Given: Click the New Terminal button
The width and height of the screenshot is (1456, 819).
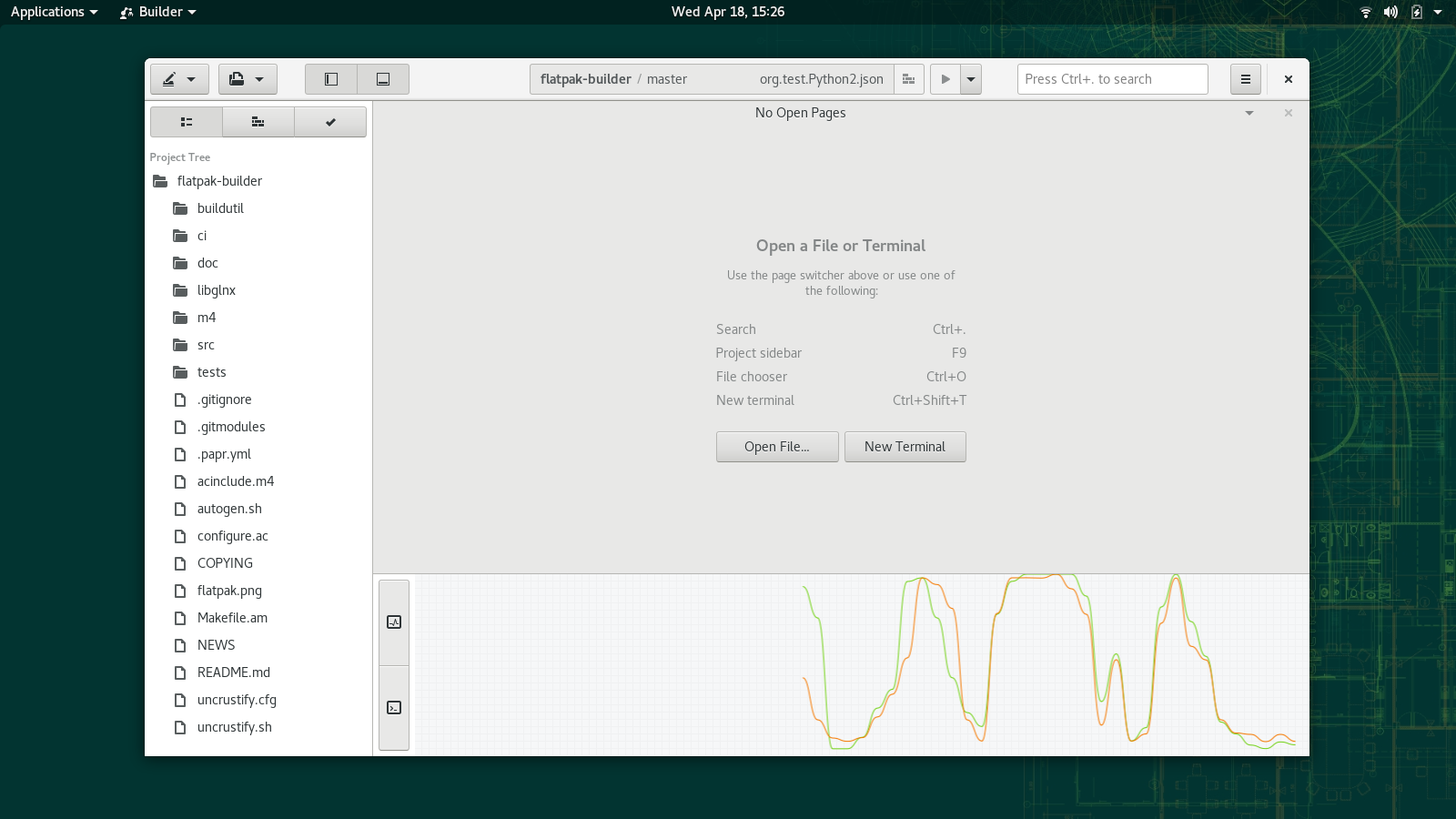Looking at the screenshot, I should click(905, 447).
